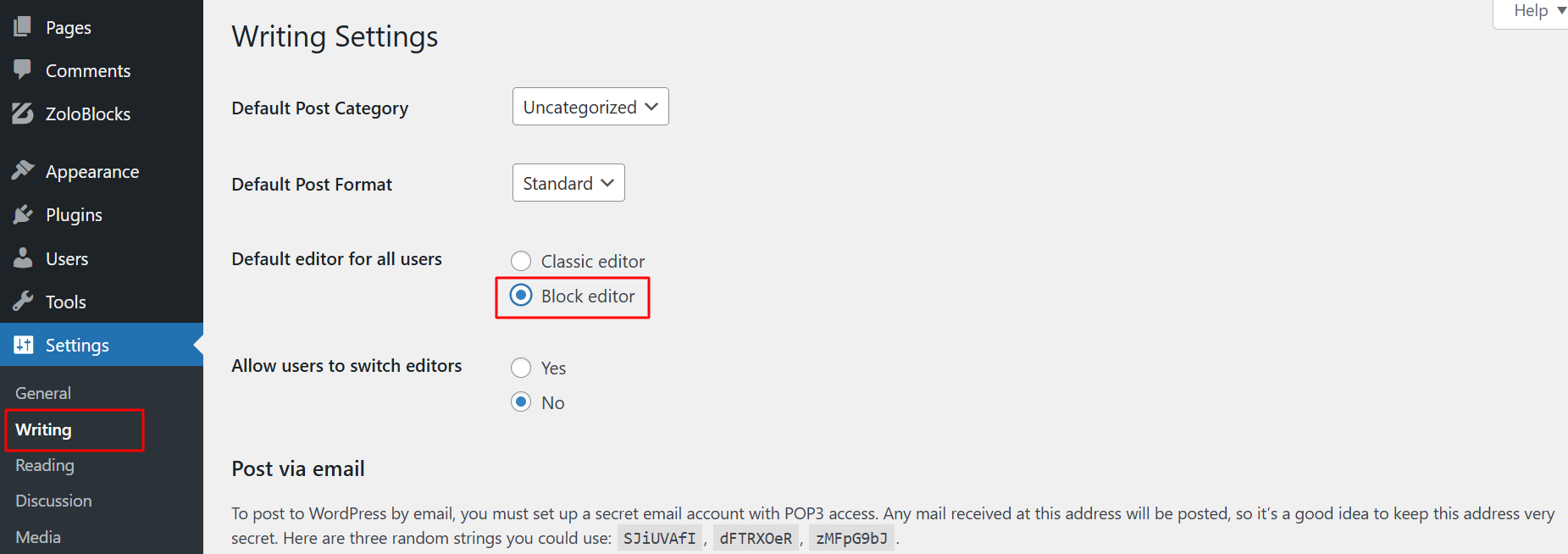Click the Comments speech bubble icon

click(x=23, y=69)
